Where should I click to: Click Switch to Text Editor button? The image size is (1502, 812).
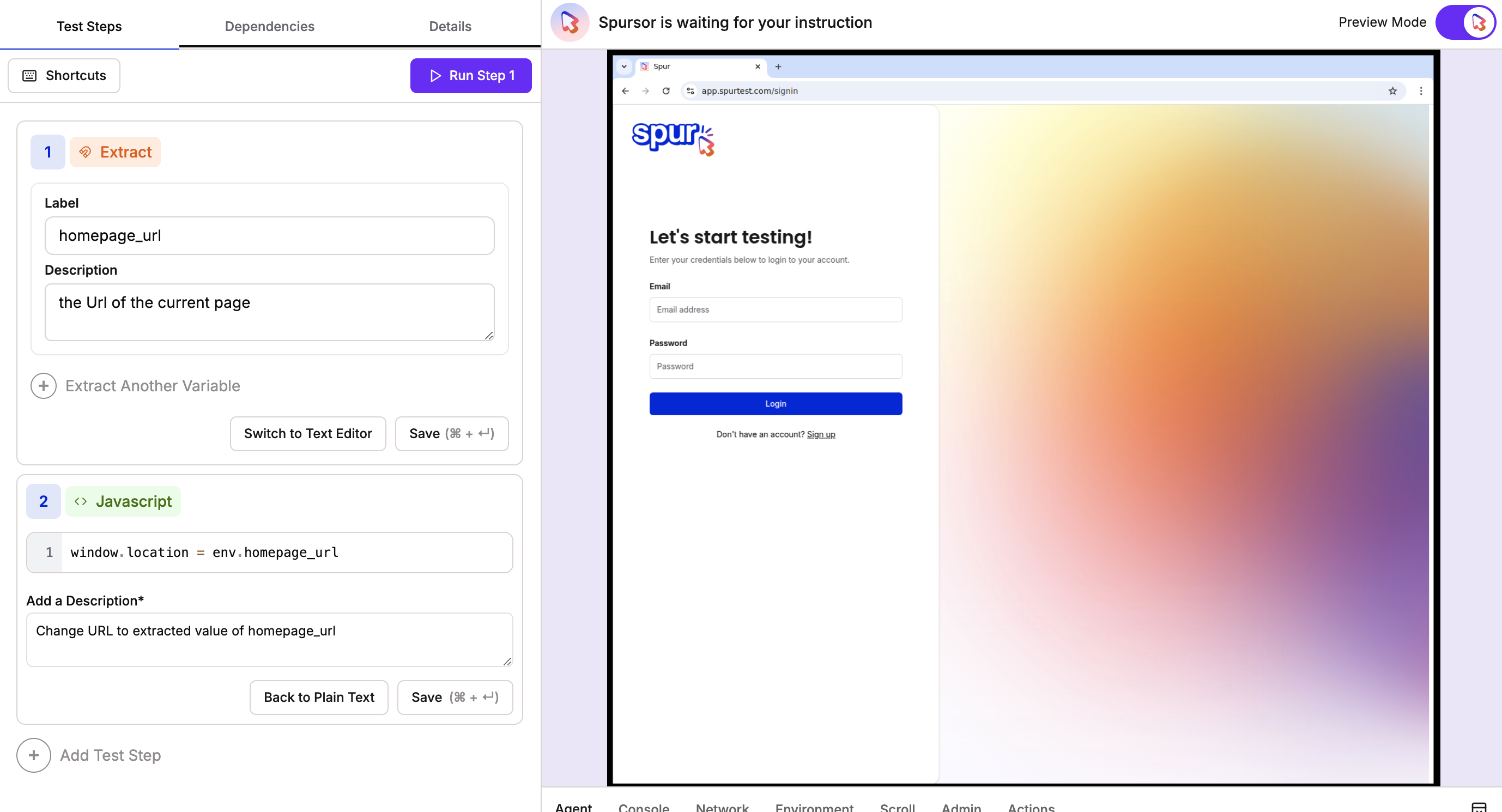[308, 434]
